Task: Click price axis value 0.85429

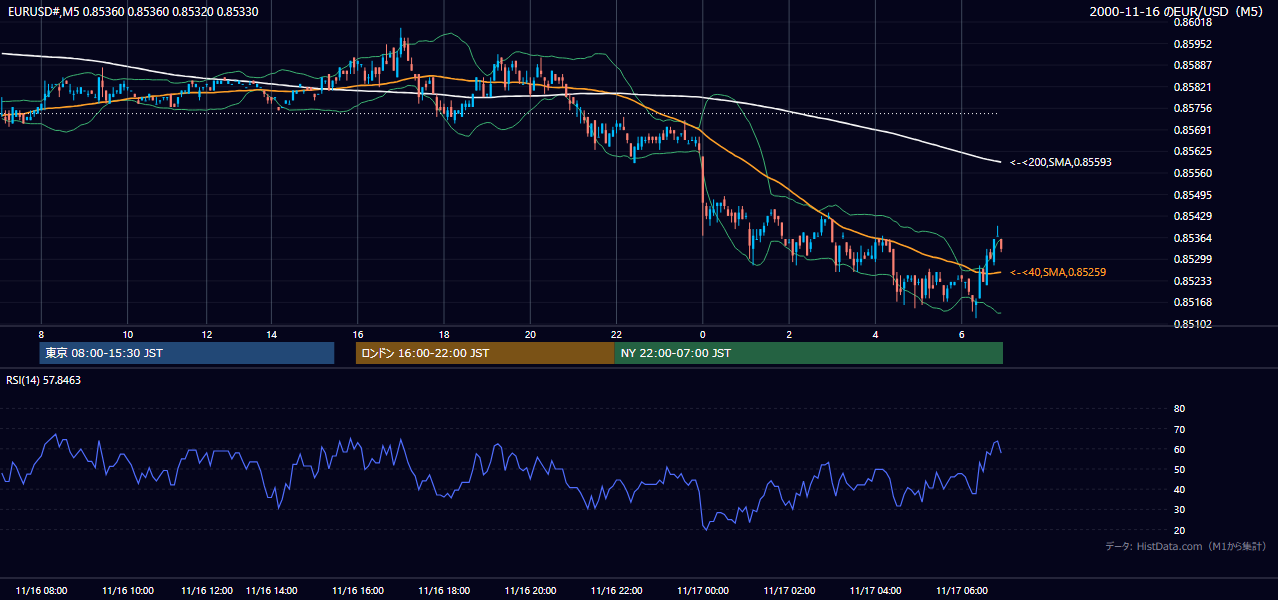Action: (1192, 216)
